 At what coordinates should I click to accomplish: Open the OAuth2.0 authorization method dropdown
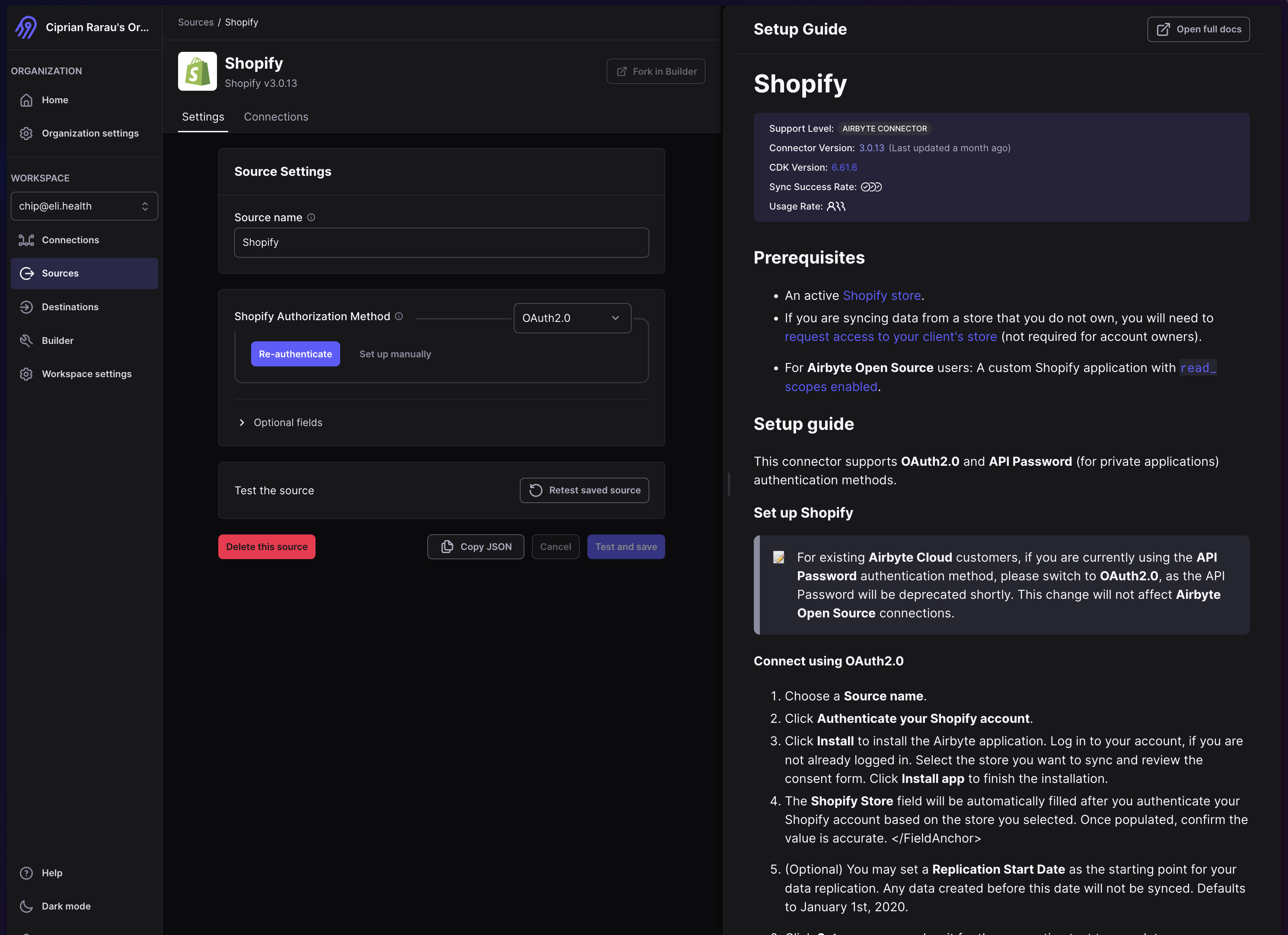pyautogui.click(x=571, y=318)
